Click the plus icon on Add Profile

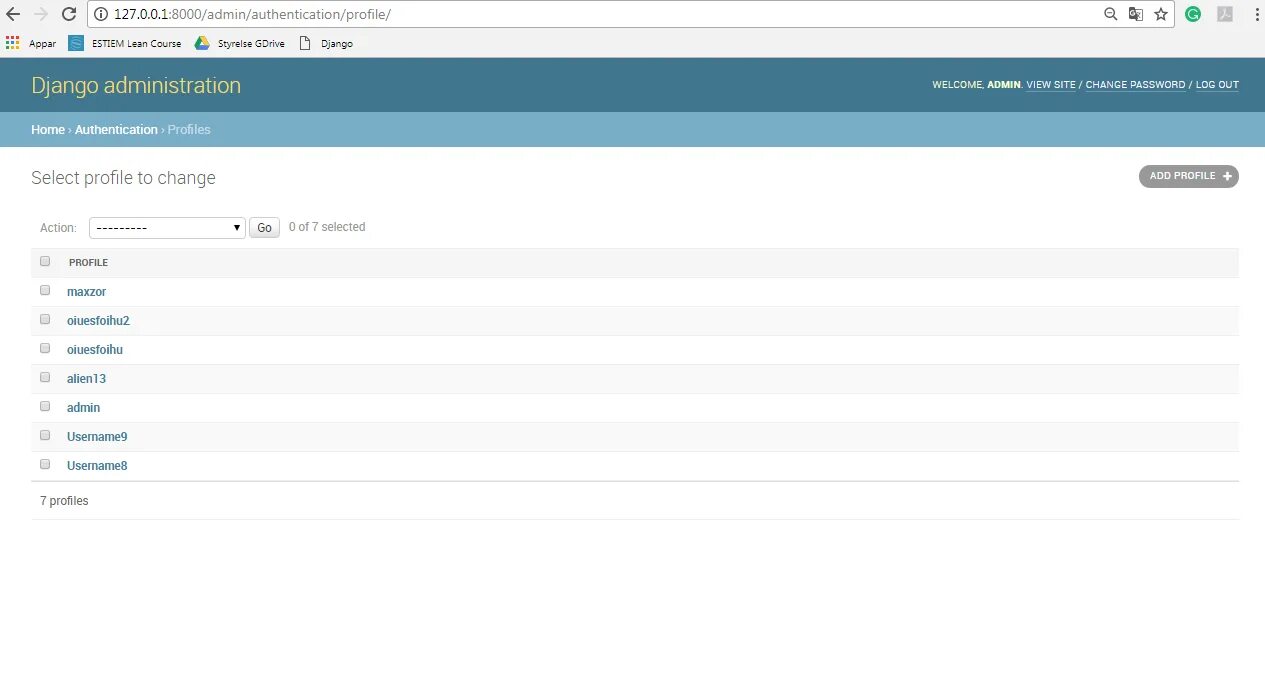(1227, 176)
